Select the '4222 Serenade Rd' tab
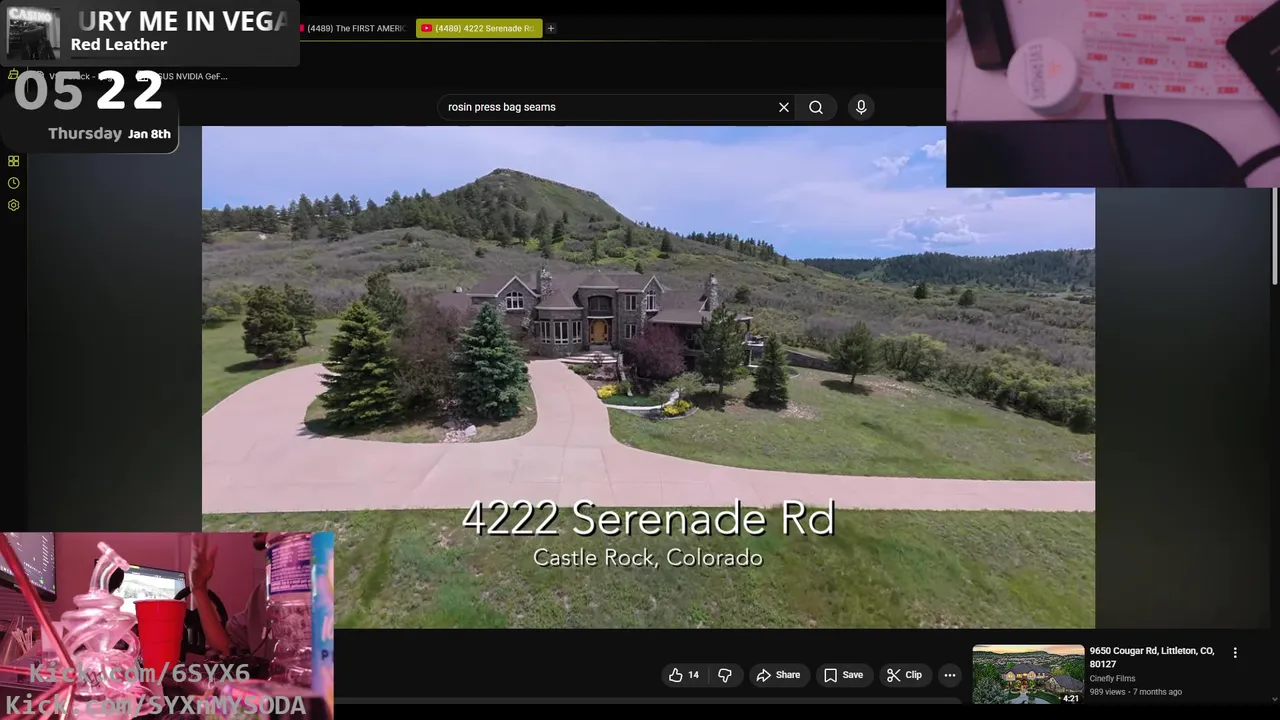Screen dimensions: 1280x720 click(x=479, y=28)
